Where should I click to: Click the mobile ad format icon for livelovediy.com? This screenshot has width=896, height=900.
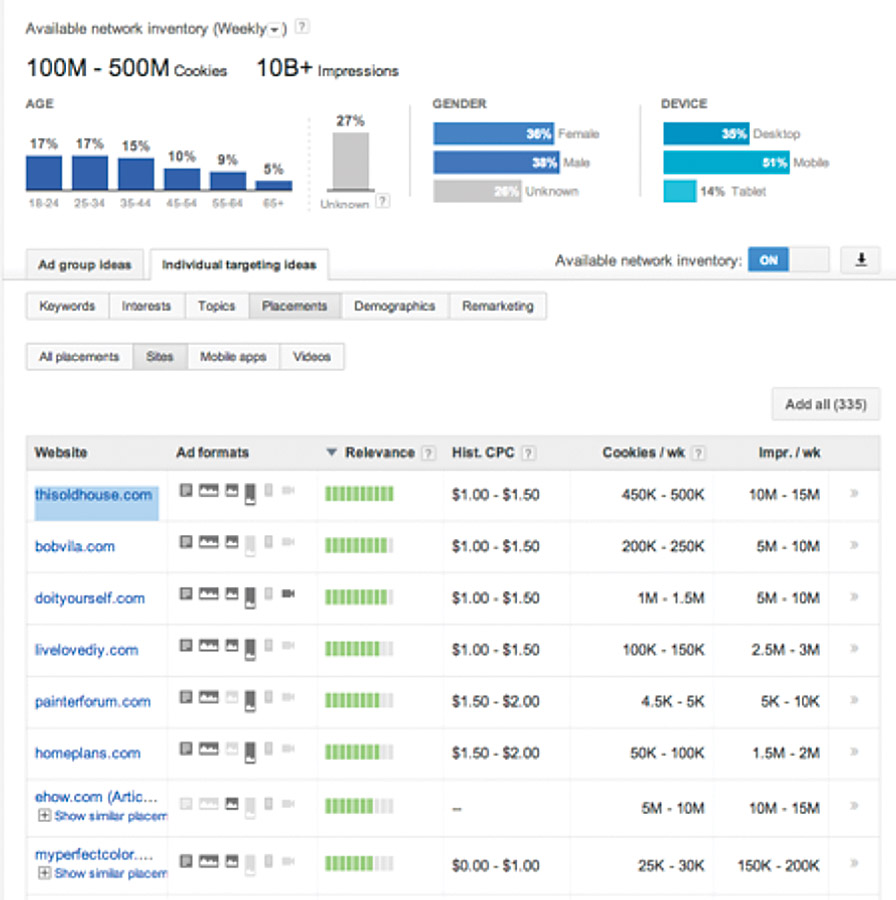250,650
